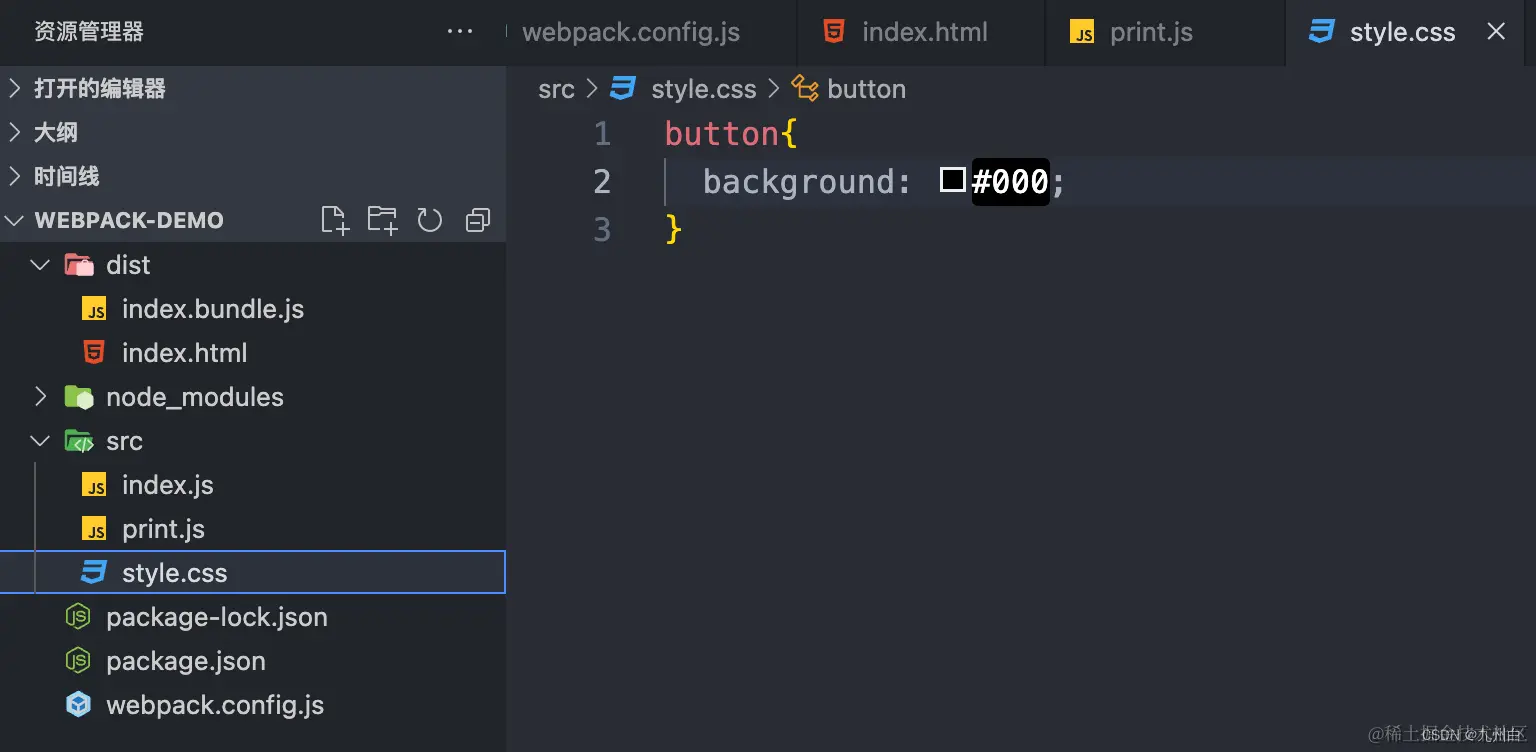Click line number 2 in the gutter

click(602, 182)
